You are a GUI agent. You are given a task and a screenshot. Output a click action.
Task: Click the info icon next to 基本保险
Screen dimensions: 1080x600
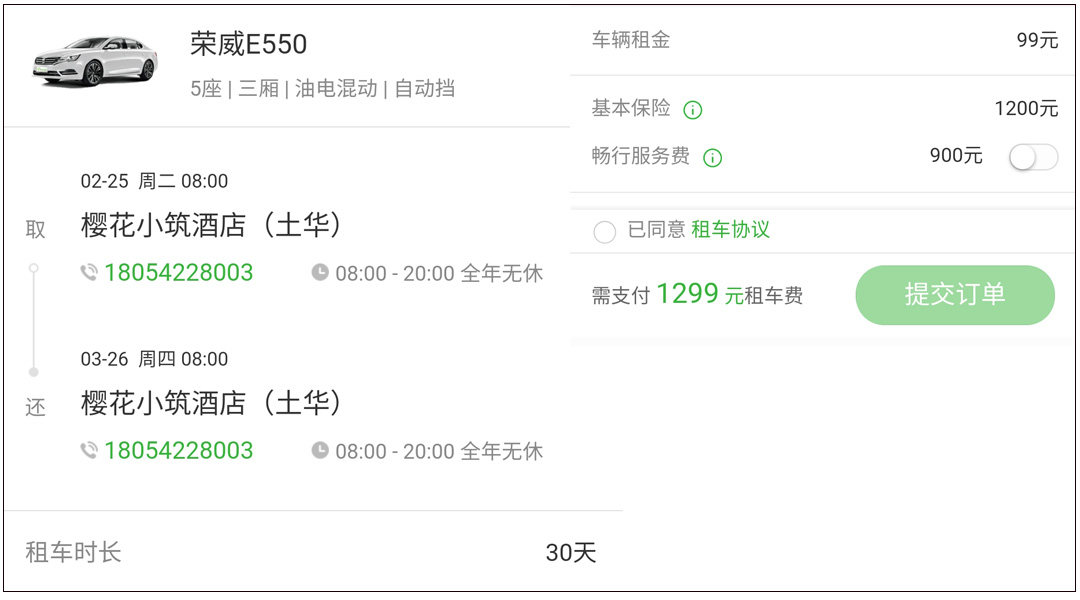point(692,110)
